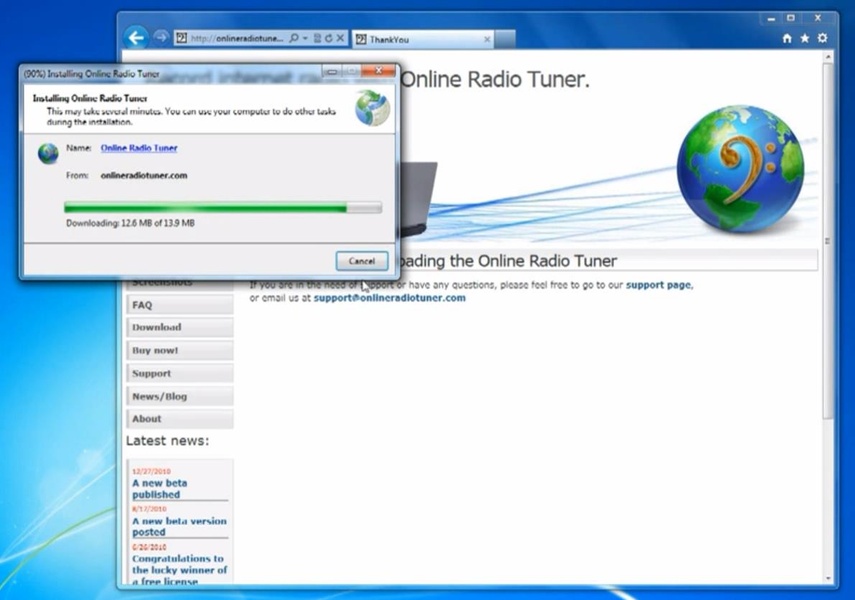Screen dimensions: 855x600
Task: Click the download progress bar in installer
Action: coord(223,207)
